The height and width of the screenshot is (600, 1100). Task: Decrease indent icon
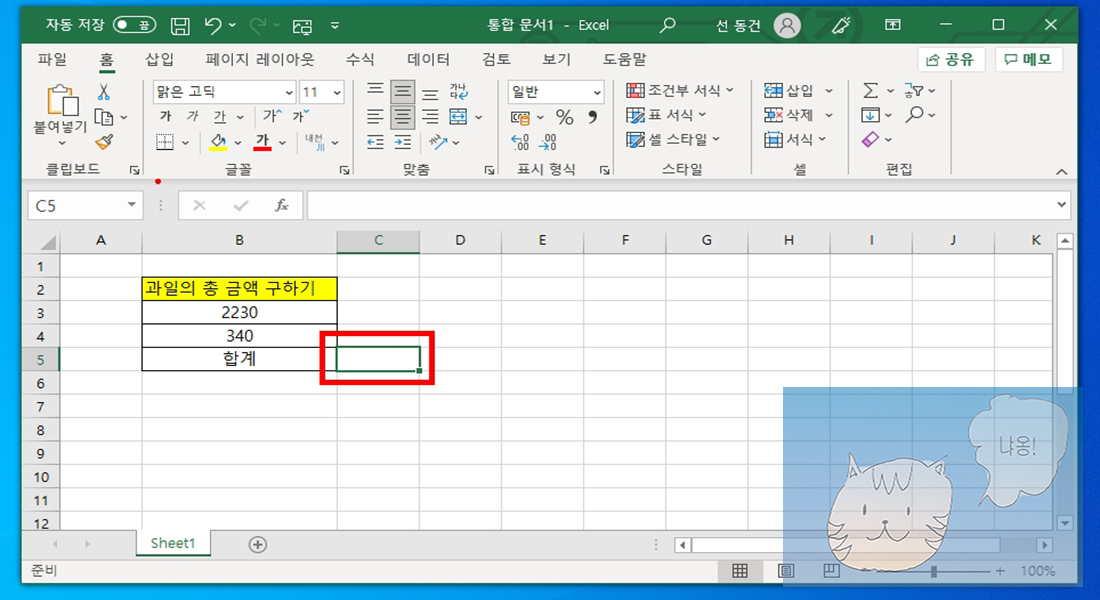coord(375,142)
